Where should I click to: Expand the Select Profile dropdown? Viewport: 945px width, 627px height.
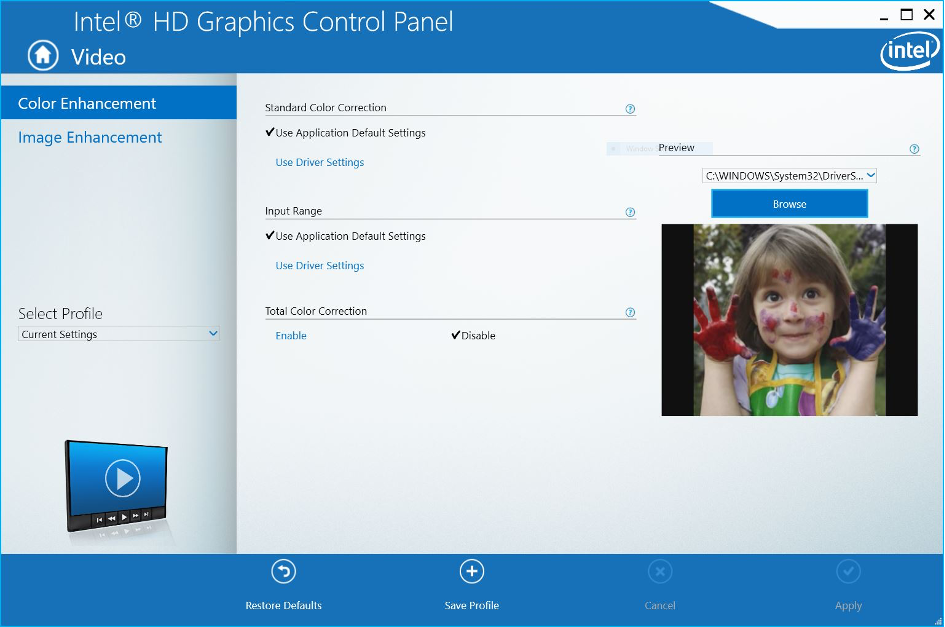click(x=119, y=334)
